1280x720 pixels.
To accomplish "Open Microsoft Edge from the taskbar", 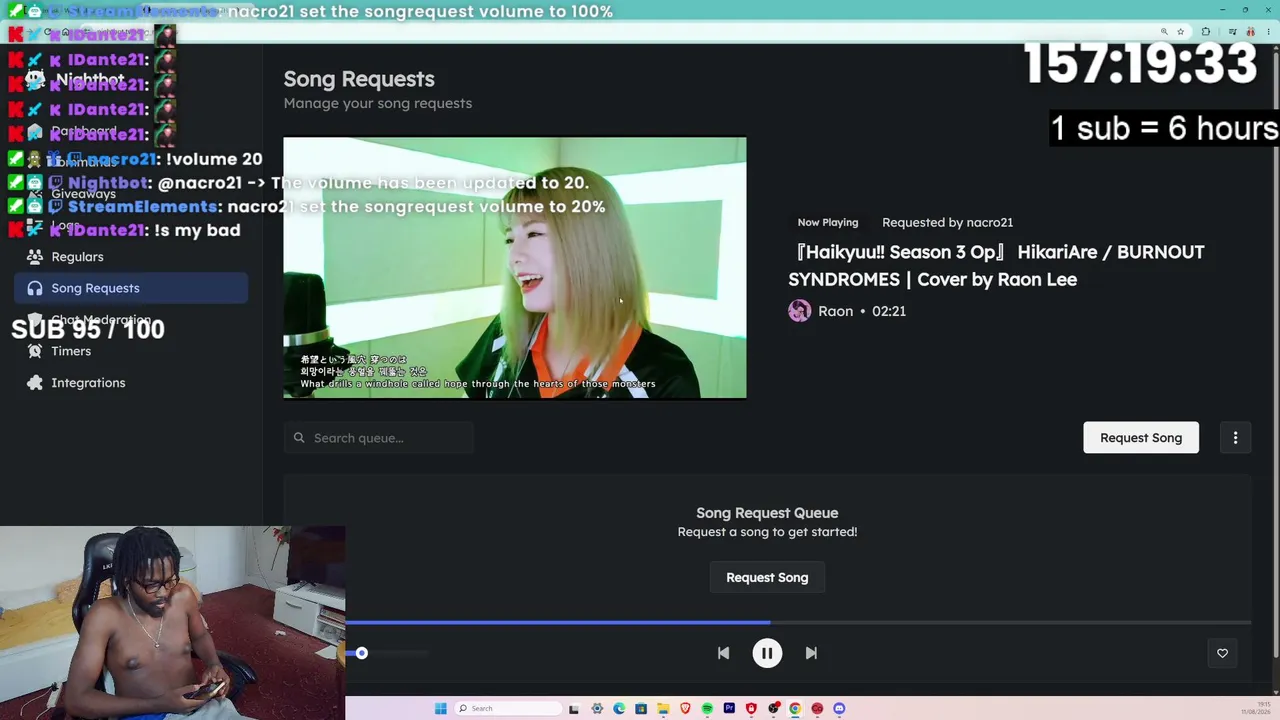I will [x=619, y=709].
